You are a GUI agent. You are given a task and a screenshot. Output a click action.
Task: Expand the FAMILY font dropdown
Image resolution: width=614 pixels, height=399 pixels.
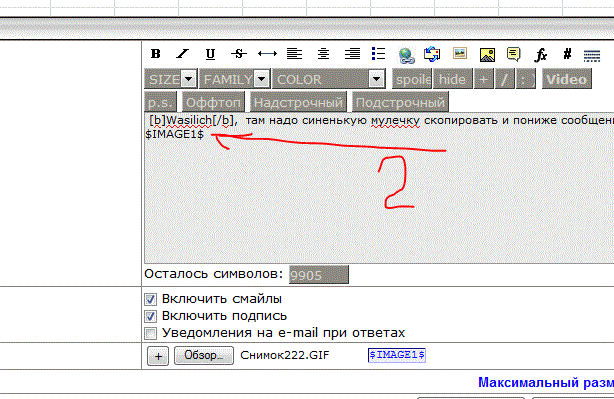click(x=235, y=79)
